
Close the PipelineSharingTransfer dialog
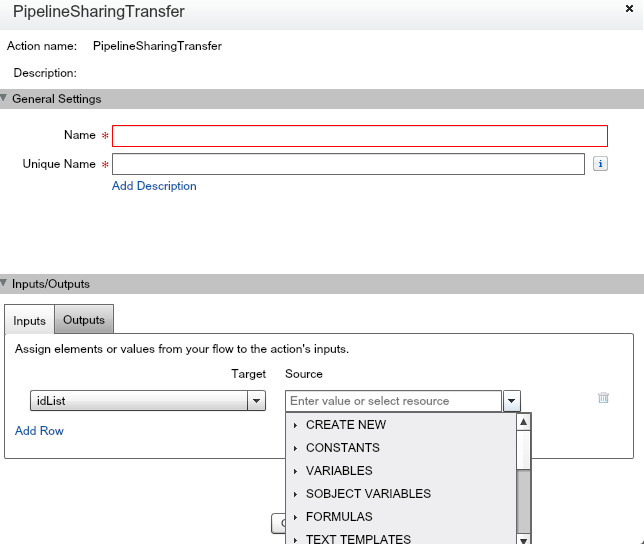point(628,9)
